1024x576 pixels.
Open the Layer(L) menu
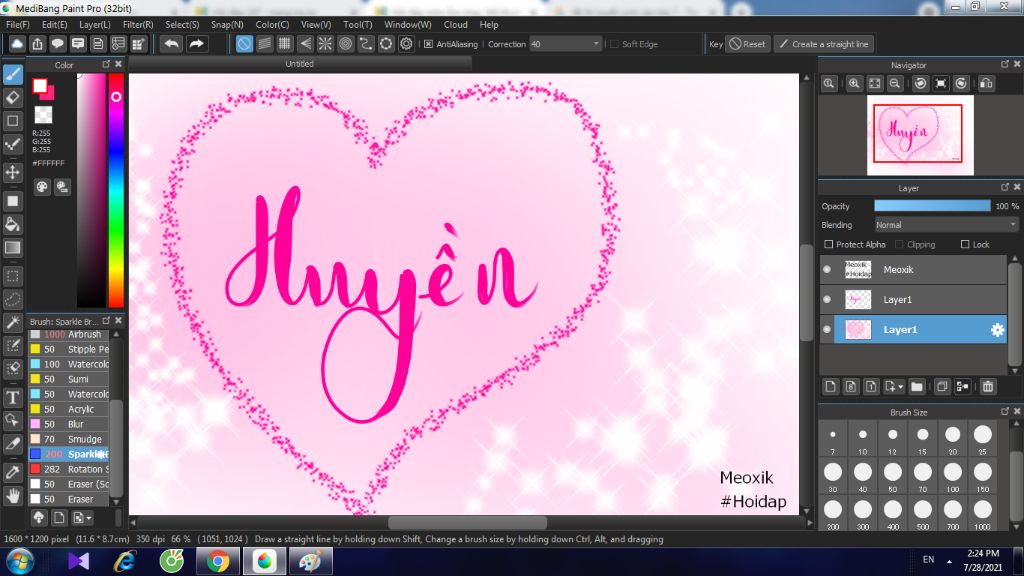click(95, 25)
